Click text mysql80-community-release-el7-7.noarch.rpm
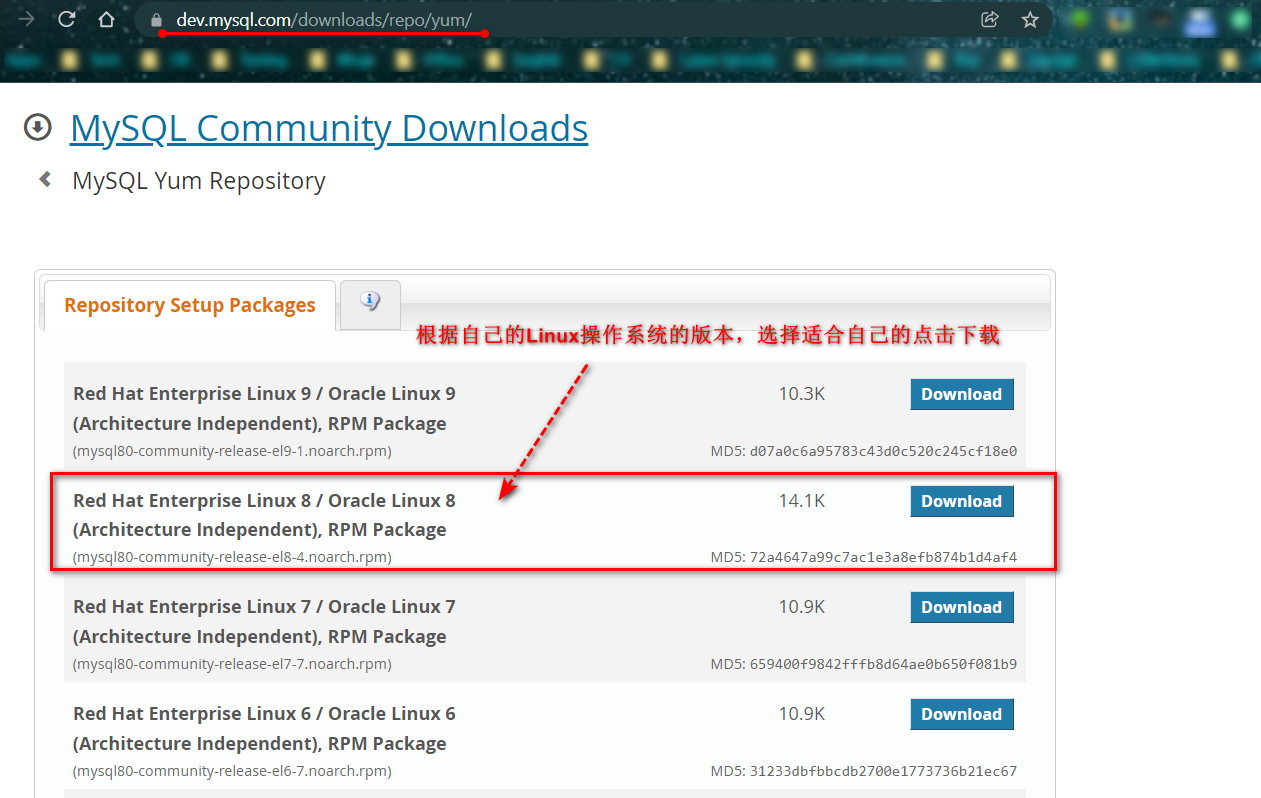The image size is (1261, 798). pyautogui.click(x=232, y=664)
